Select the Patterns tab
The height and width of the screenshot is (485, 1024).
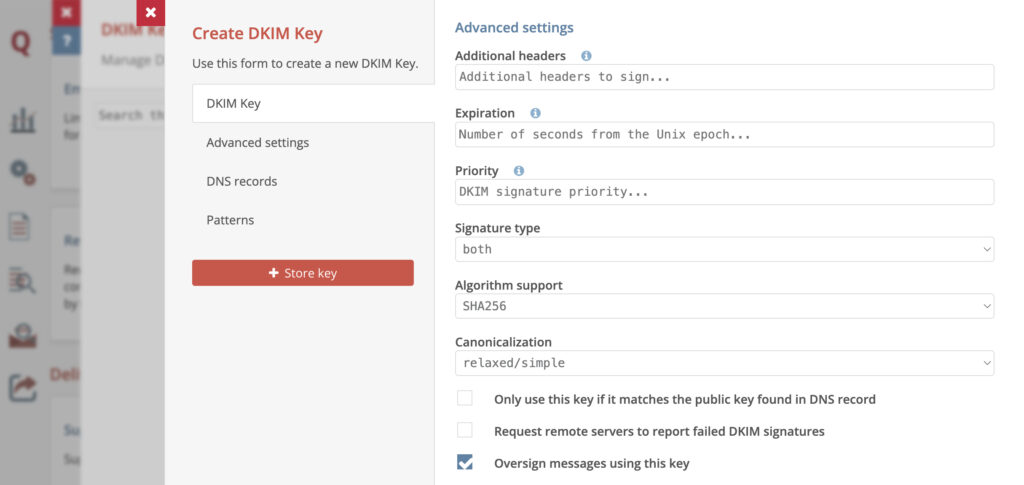230,220
